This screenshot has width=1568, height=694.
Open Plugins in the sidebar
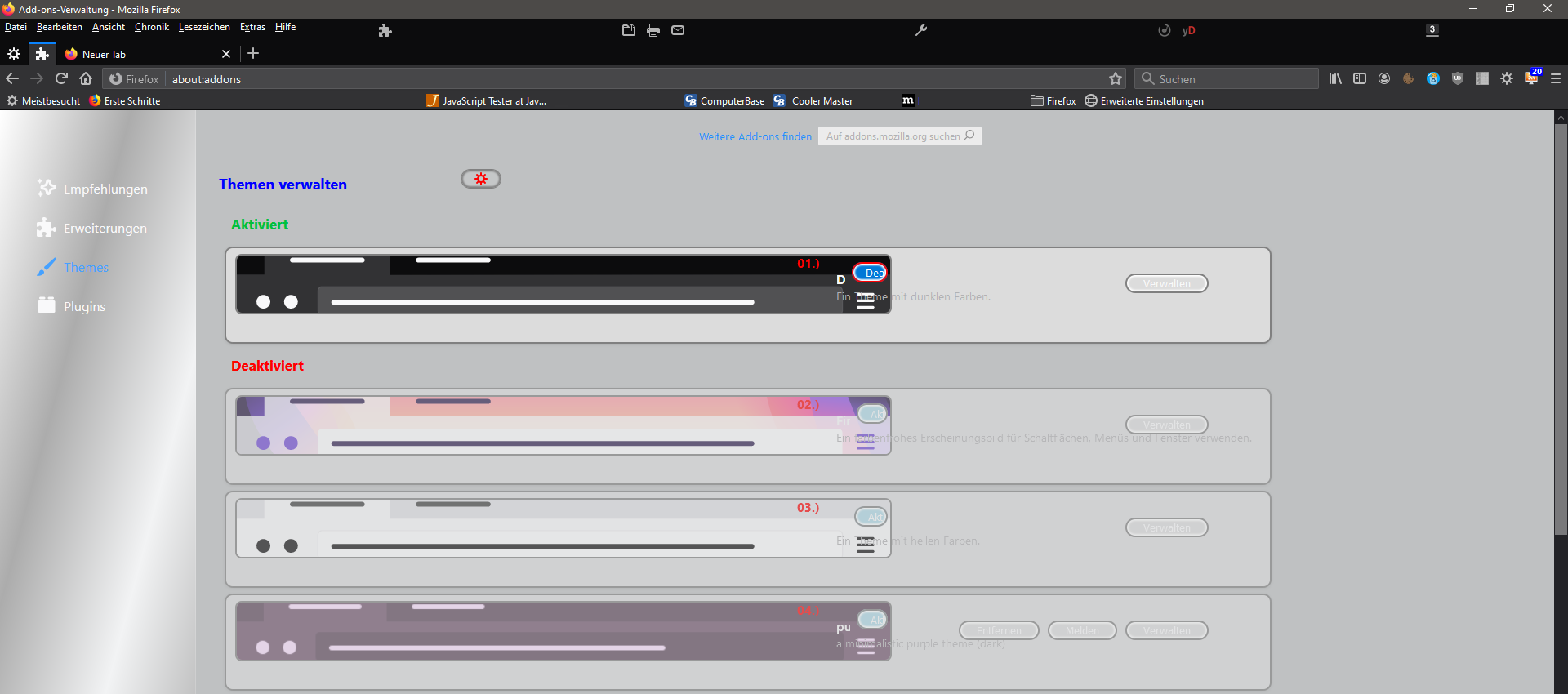[x=71, y=306]
